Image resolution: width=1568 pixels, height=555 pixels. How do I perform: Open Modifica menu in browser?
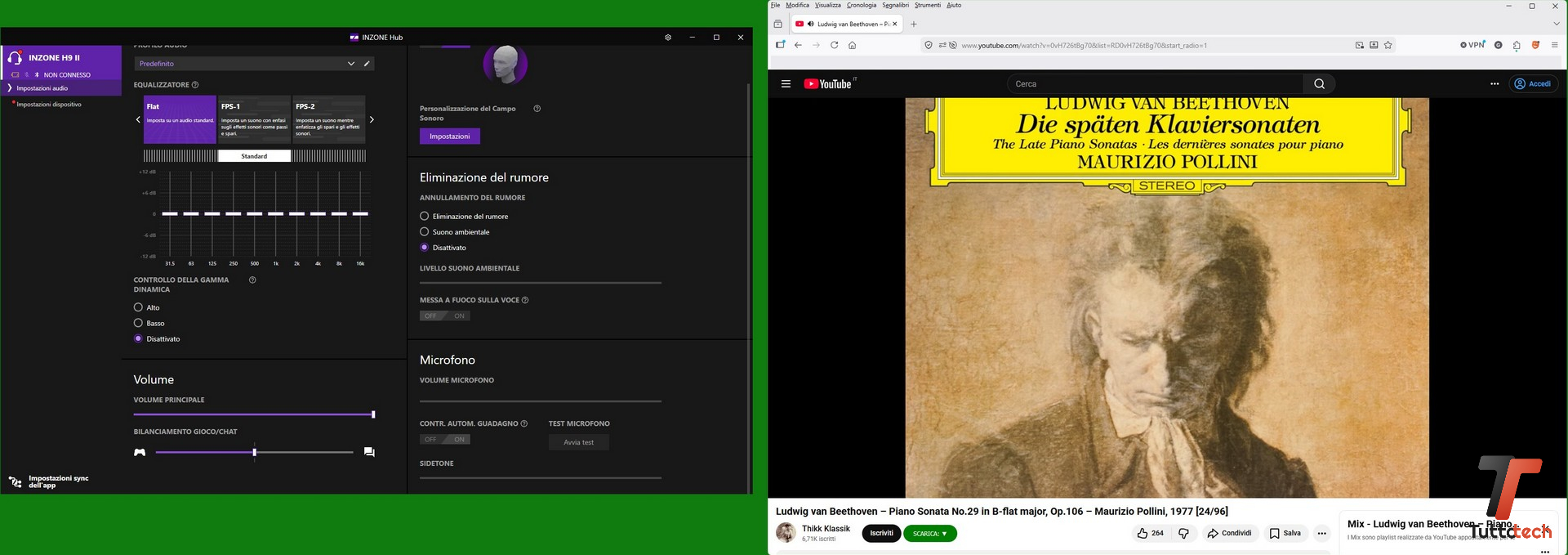(797, 5)
